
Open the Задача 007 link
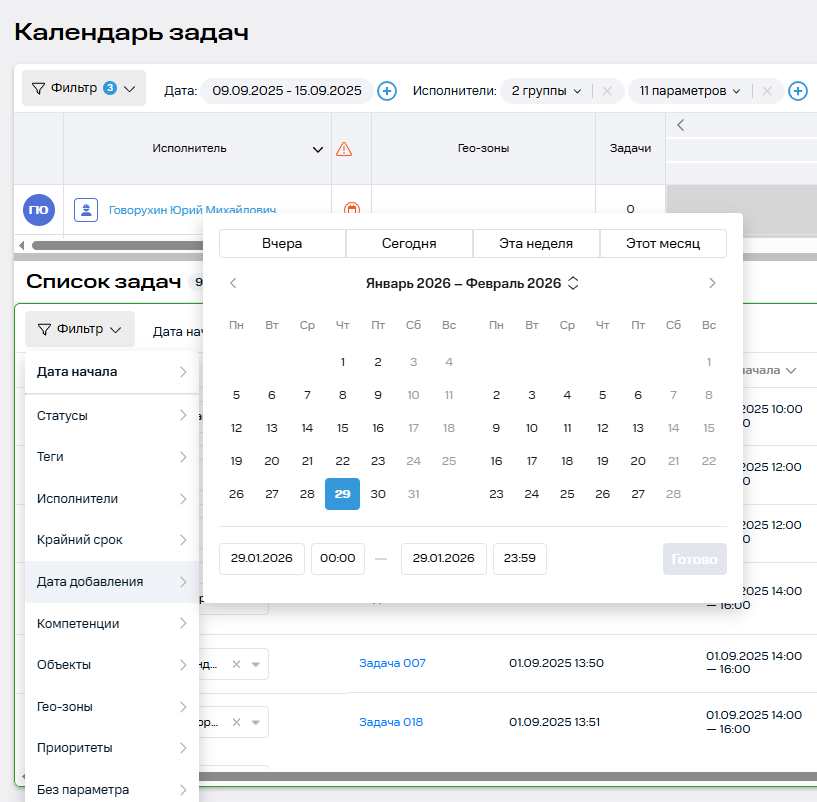392,663
